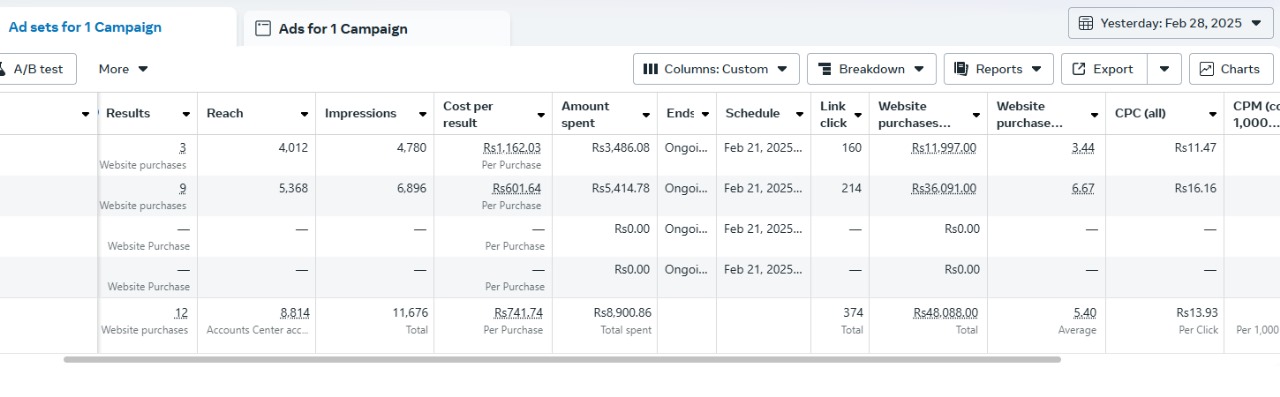
Task: Click the Rs741.74 total cost per result
Action: pyautogui.click(x=517, y=312)
